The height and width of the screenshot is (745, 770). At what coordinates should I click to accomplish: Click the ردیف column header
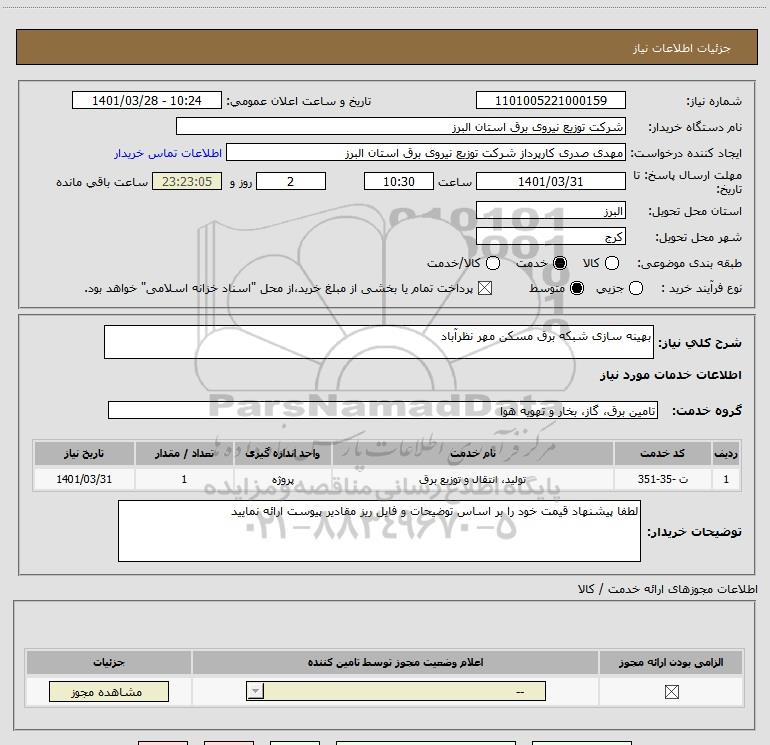click(726, 453)
